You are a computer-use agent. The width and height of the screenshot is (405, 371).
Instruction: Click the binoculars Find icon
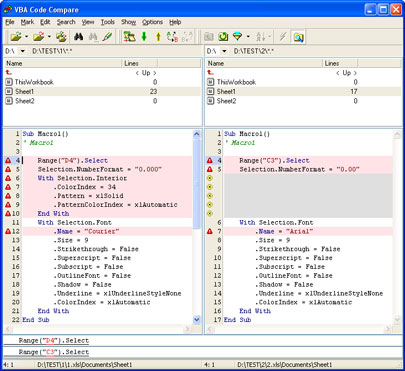78,37
